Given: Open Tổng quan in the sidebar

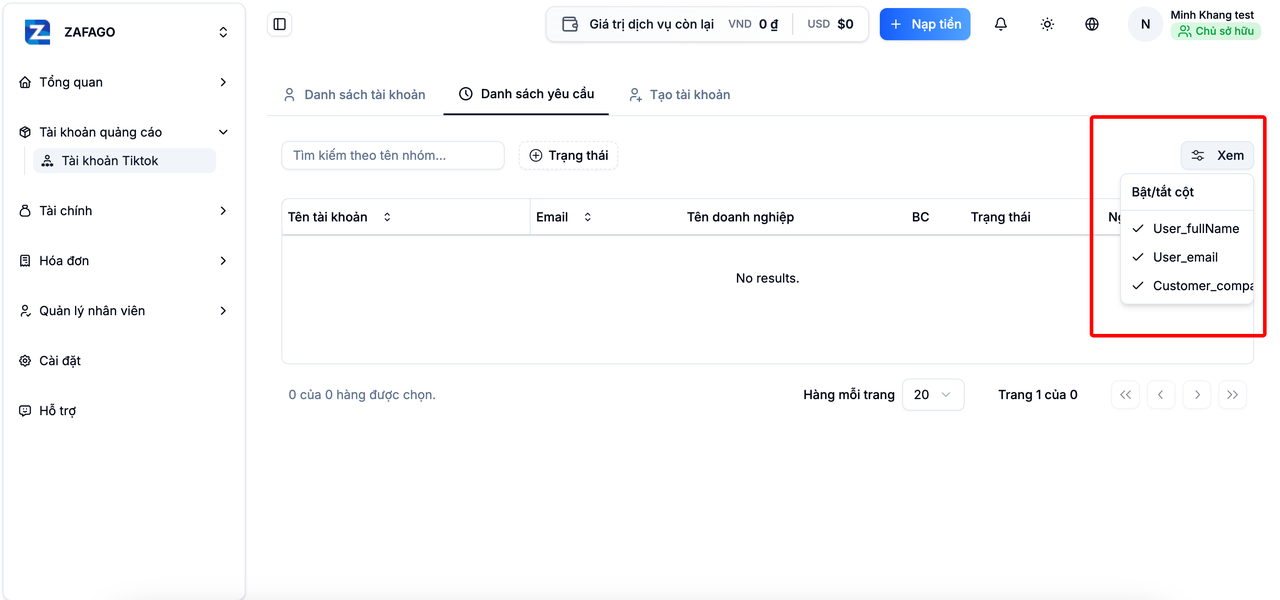Looking at the screenshot, I should pos(124,82).
